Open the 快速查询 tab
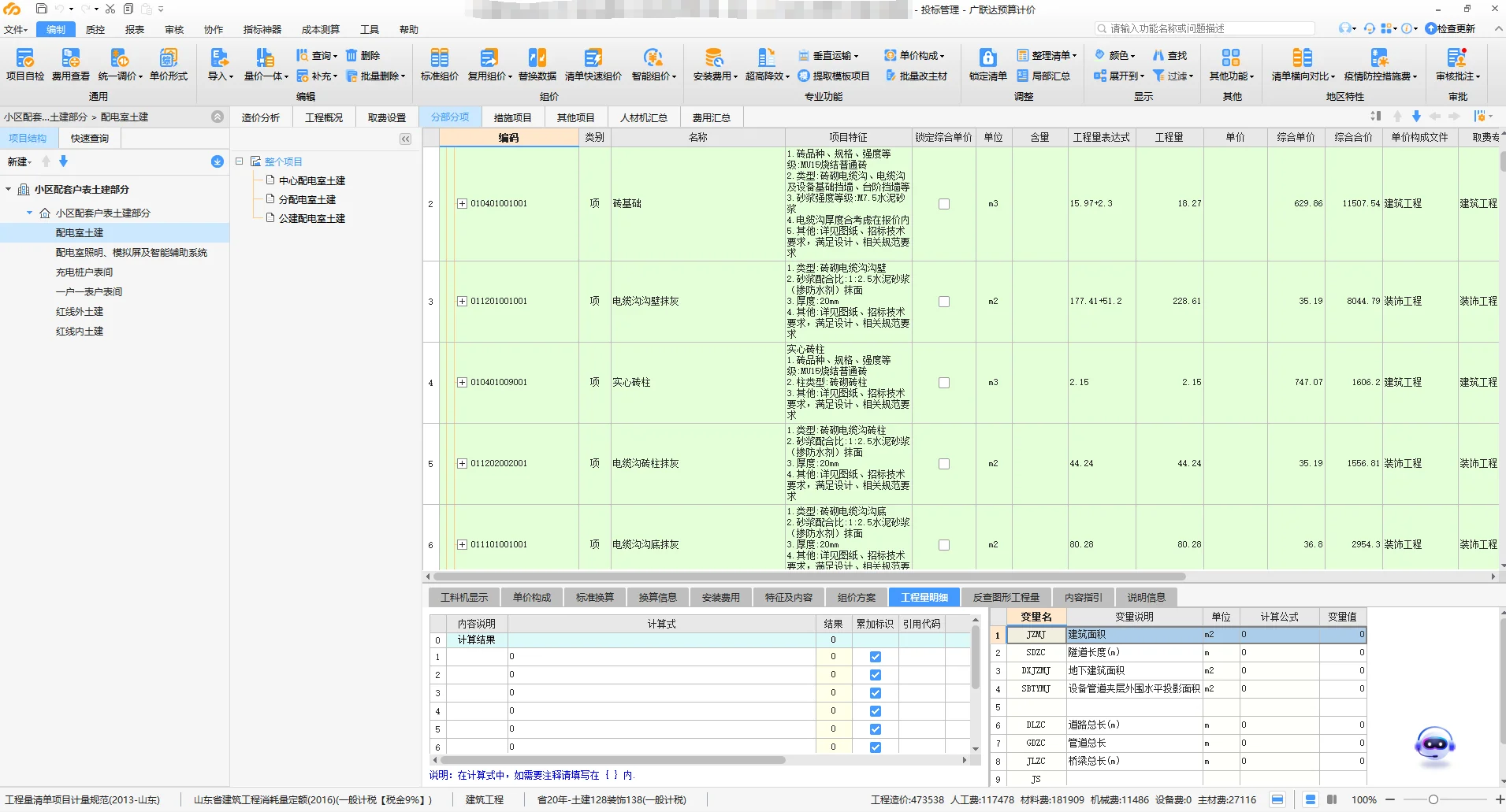The height and width of the screenshot is (812, 1506). (x=90, y=139)
